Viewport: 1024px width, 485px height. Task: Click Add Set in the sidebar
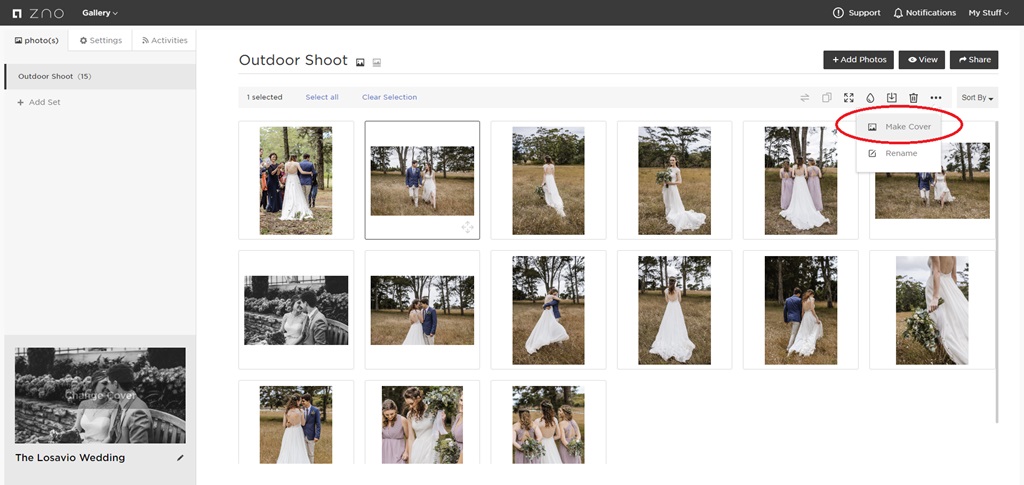coord(39,102)
